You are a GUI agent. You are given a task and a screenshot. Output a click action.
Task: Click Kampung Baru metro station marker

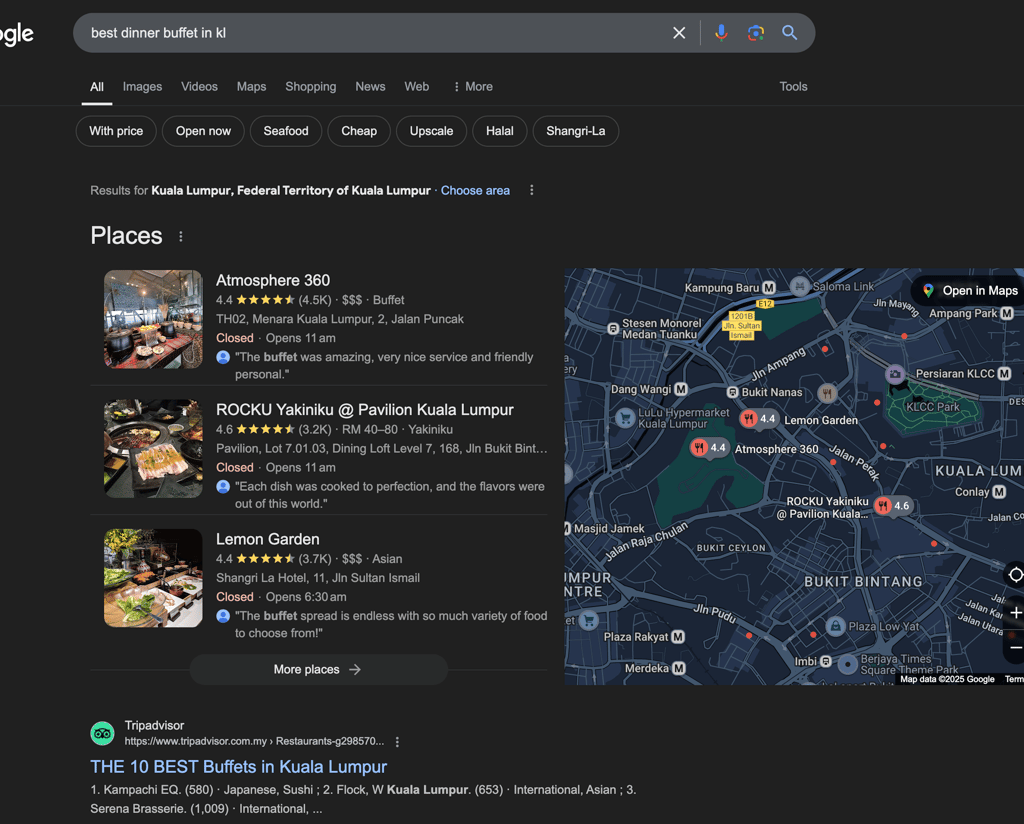[x=769, y=288]
